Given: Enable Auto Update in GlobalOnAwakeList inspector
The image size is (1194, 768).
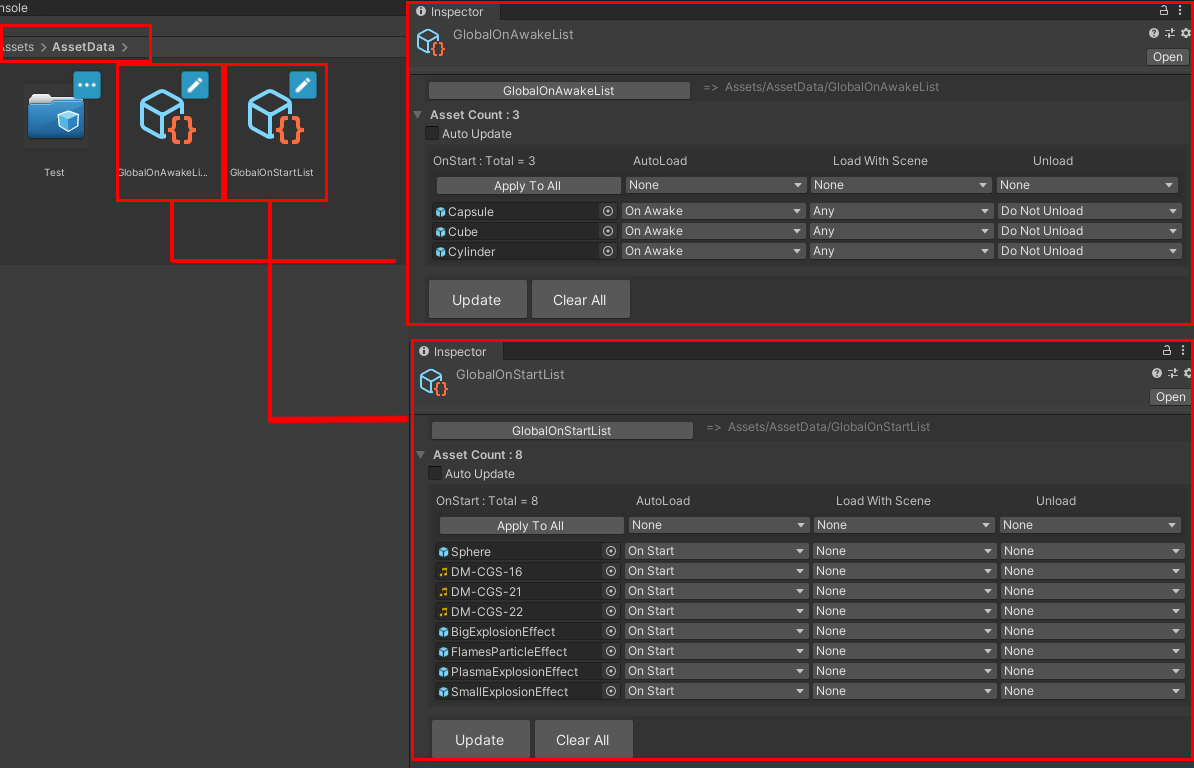Looking at the screenshot, I should [x=432, y=134].
